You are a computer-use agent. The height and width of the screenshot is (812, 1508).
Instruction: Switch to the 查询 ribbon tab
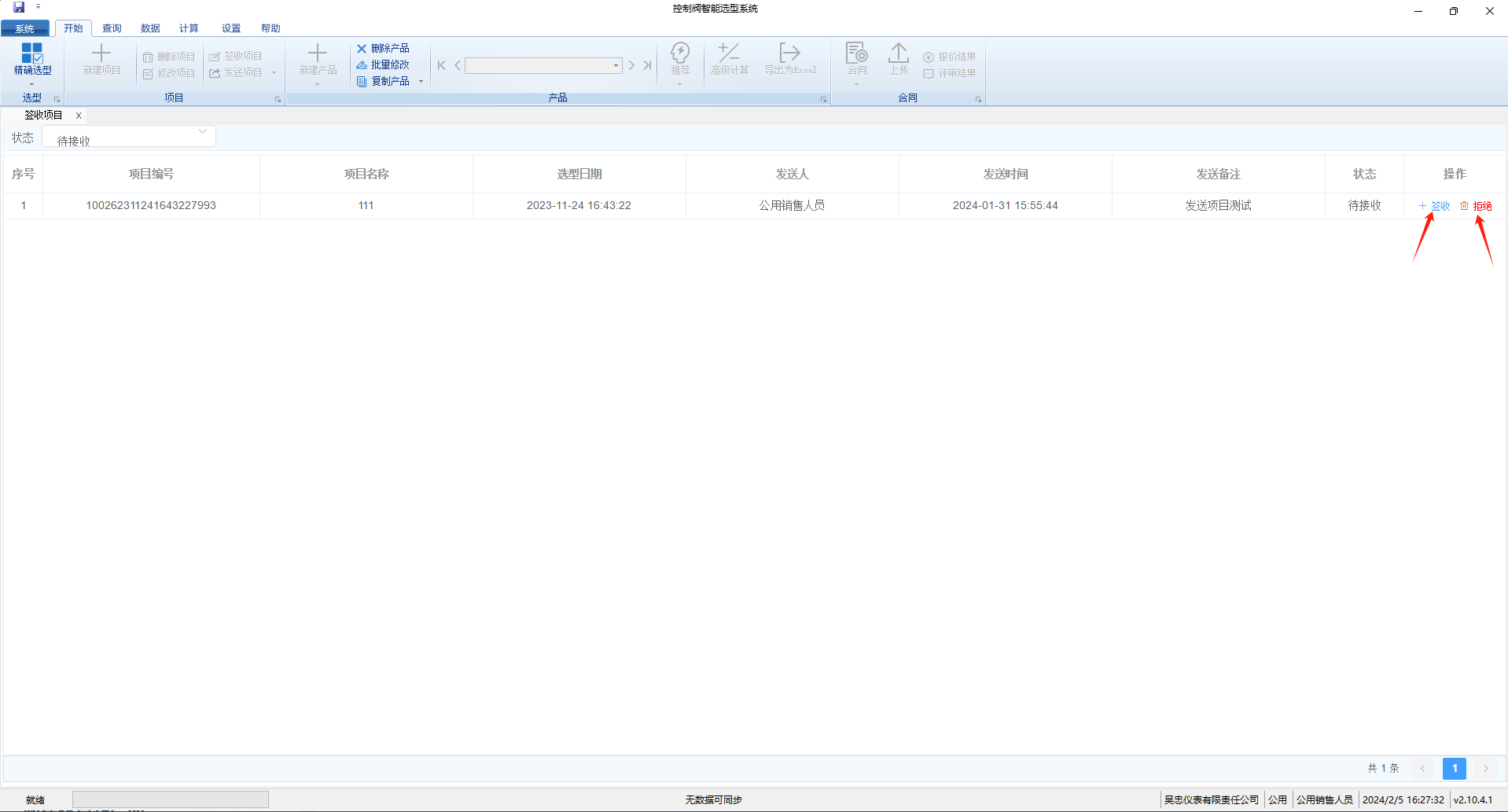pyautogui.click(x=112, y=28)
